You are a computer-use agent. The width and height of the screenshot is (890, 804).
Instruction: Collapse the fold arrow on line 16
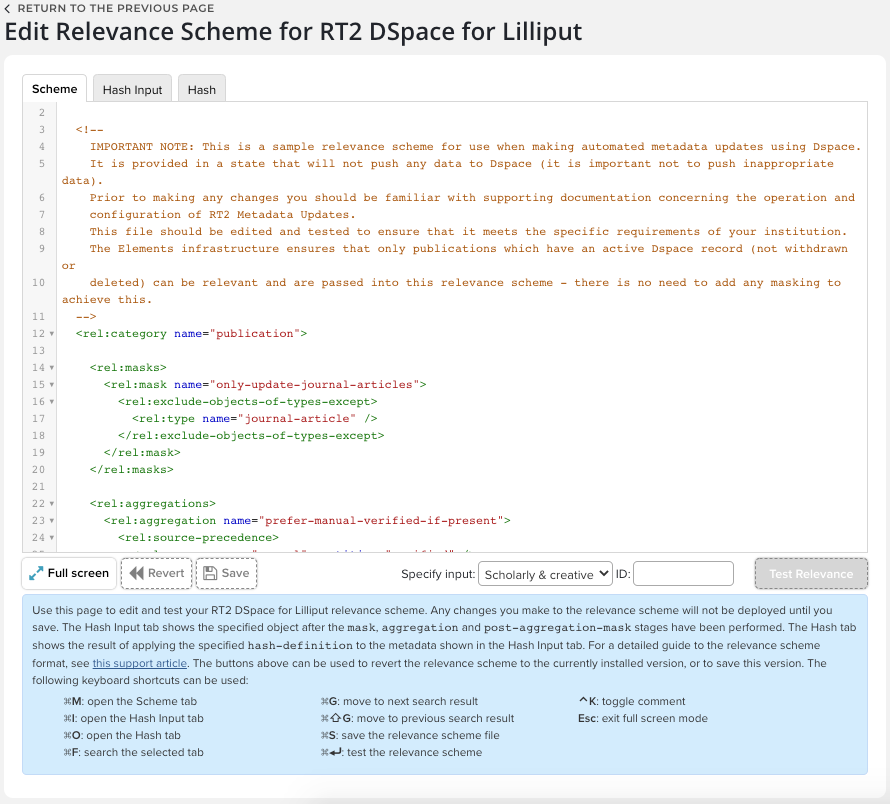click(x=52, y=402)
